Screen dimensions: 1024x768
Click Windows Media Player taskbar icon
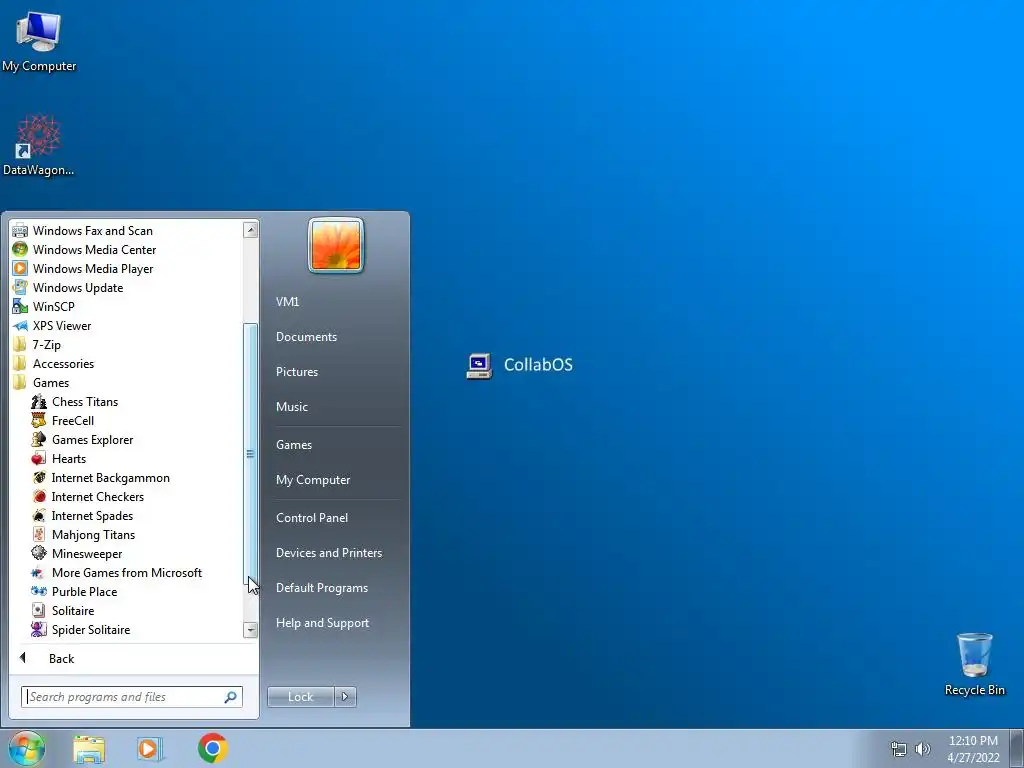[x=149, y=748]
